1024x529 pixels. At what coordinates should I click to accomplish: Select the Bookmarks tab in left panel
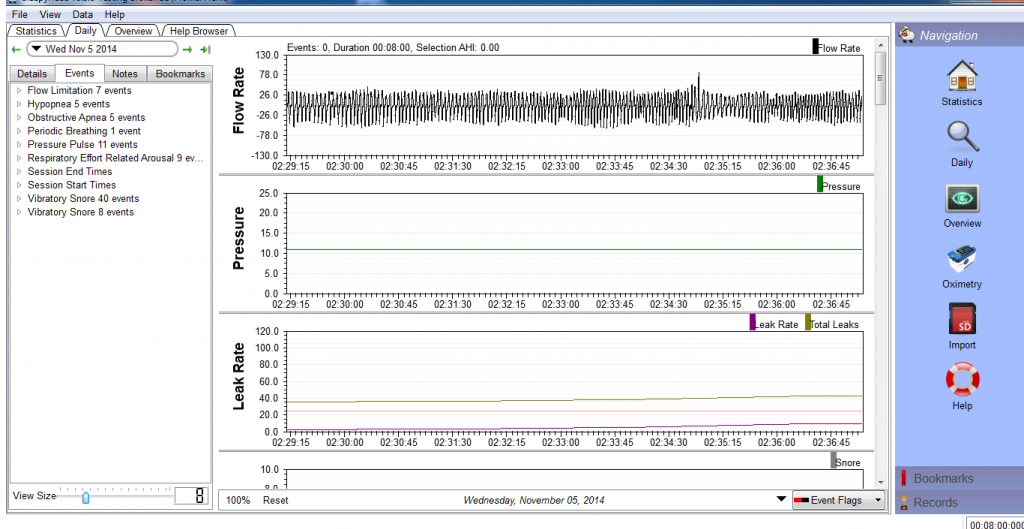point(180,74)
